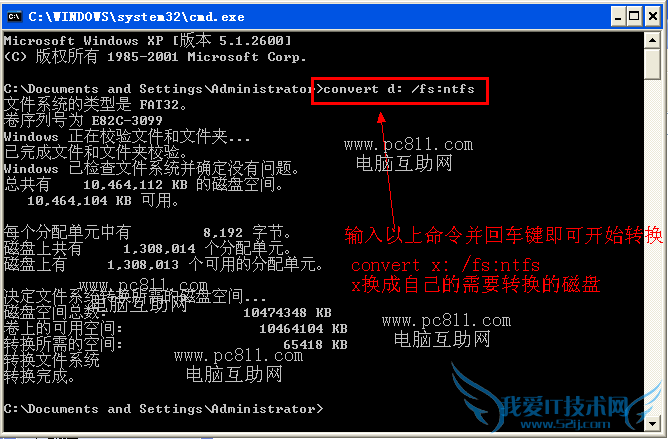Click the 转换完成 output line
Screen dimensions: 668x439
(x=39, y=377)
